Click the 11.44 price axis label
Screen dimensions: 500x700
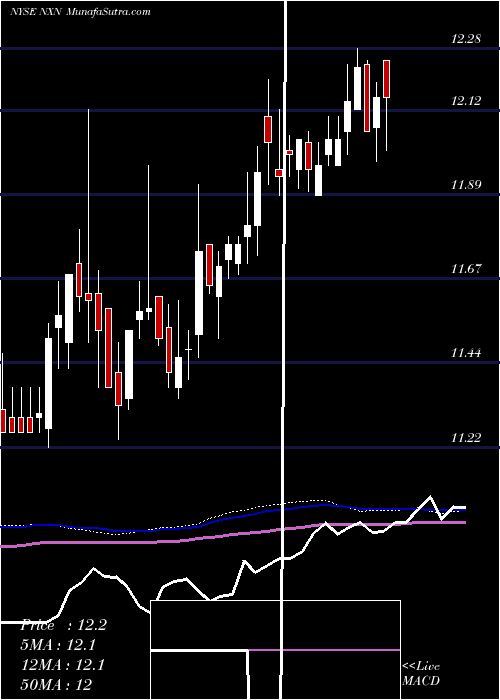(x=466, y=354)
